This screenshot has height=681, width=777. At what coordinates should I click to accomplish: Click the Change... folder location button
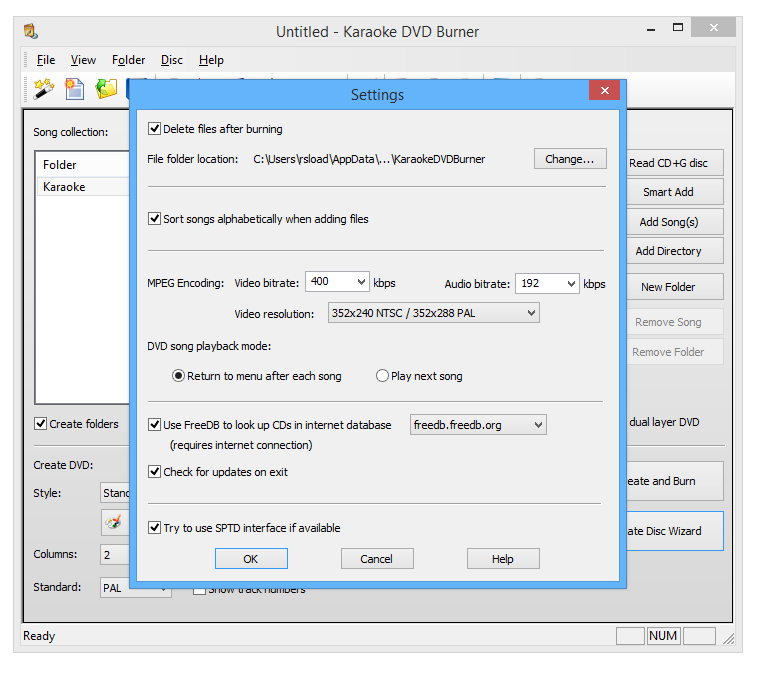pos(570,159)
